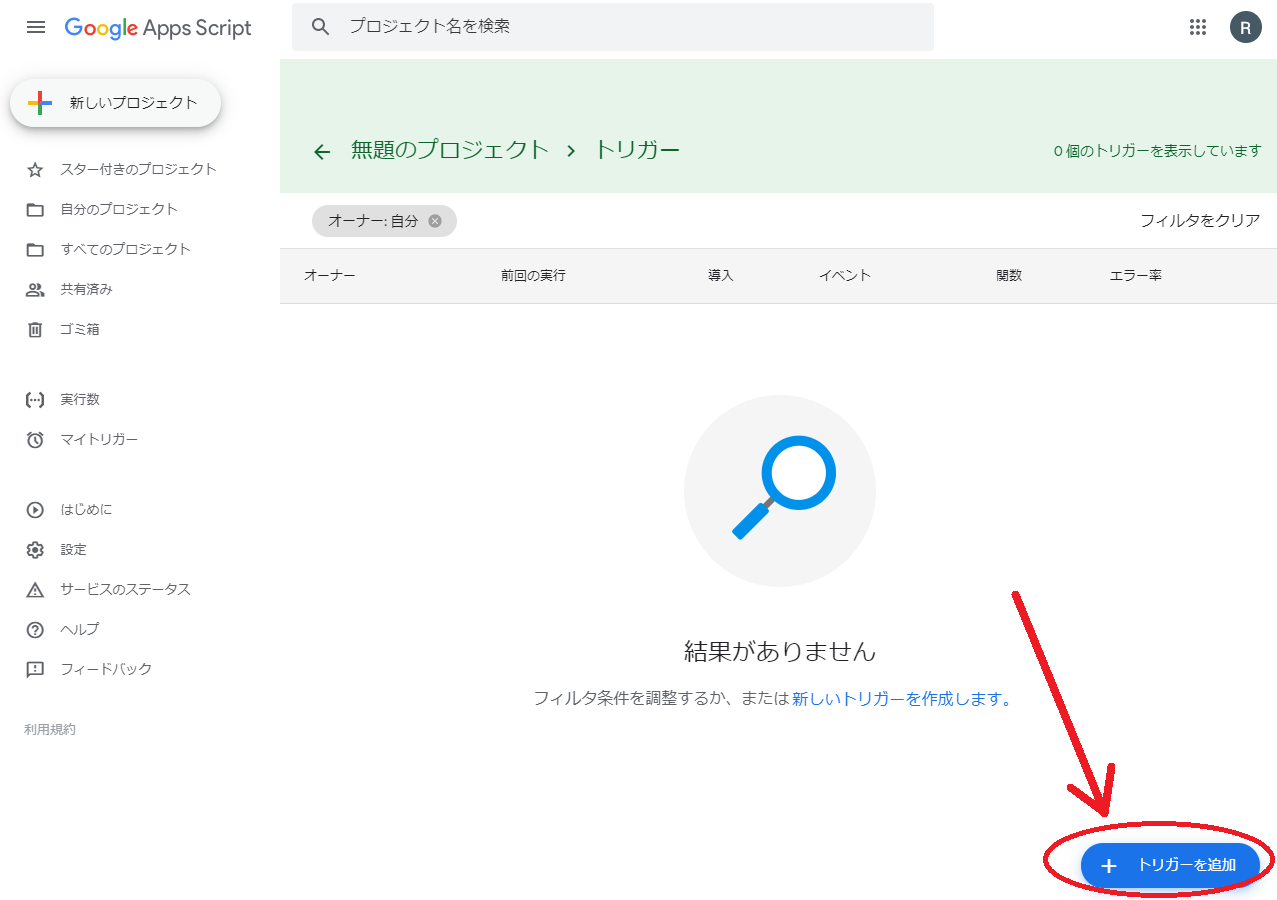Viewport: 1277px width, 900px height.
Task: Open フィードバック in sidebar
Action: [x=106, y=669]
